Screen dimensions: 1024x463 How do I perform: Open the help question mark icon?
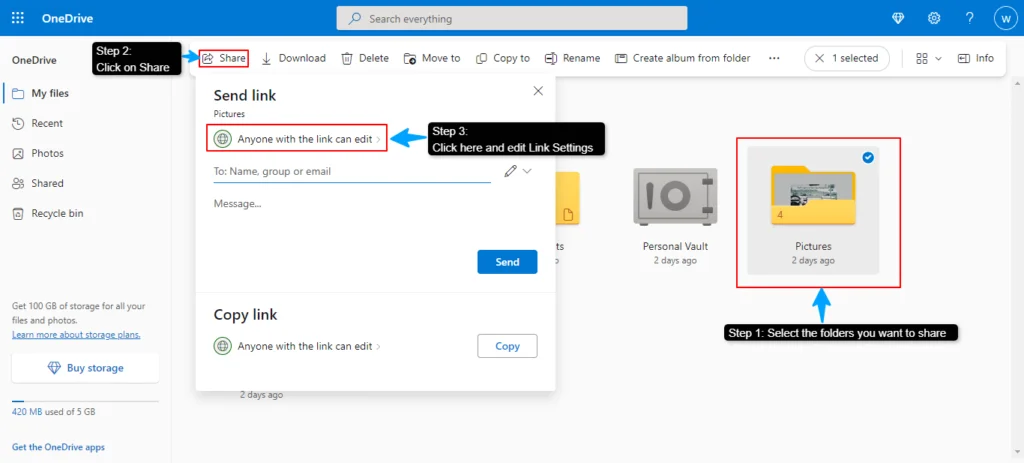(970, 18)
